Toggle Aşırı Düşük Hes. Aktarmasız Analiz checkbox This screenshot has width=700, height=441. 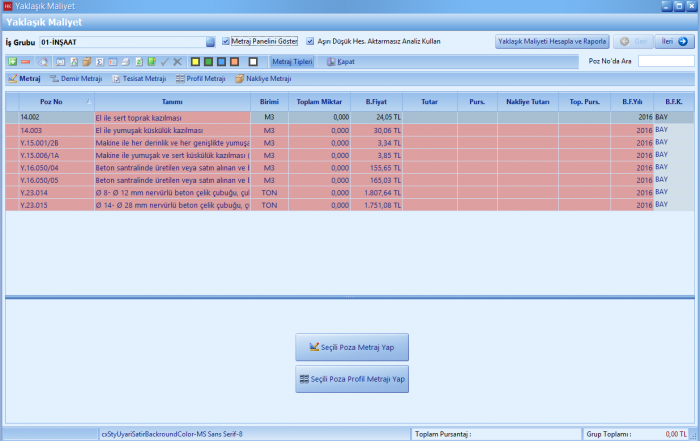pos(310,42)
